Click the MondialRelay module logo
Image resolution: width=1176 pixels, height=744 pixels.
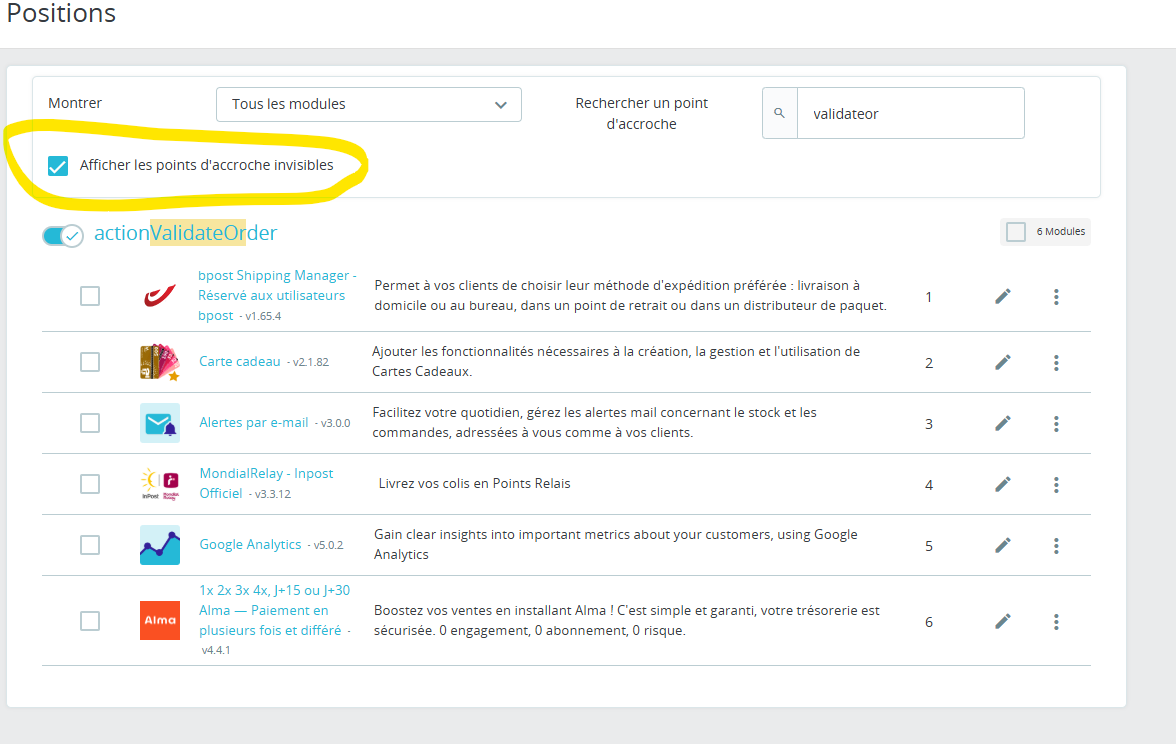pos(160,484)
